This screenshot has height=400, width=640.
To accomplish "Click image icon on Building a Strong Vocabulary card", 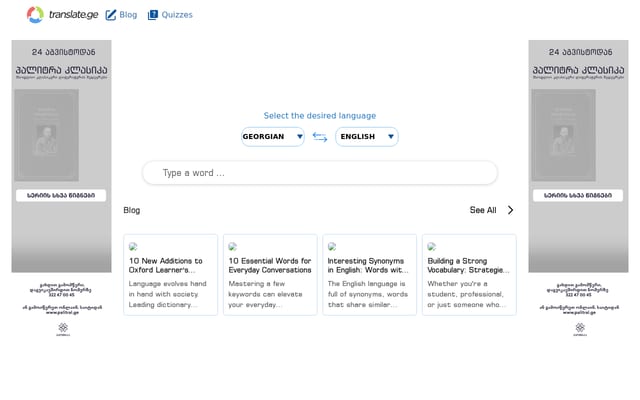I will pos(432,247).
